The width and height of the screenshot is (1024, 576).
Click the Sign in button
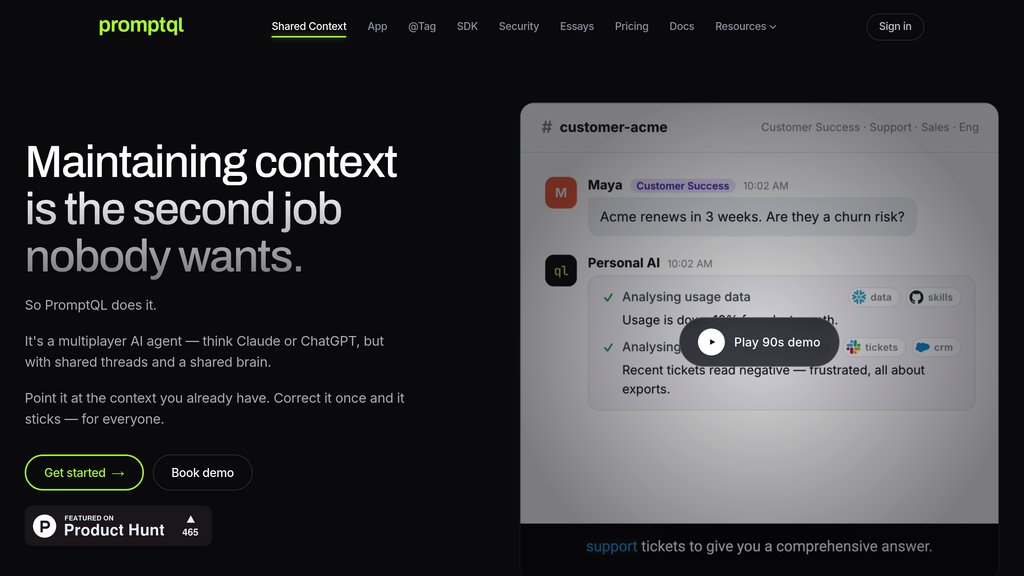(895, 27)
